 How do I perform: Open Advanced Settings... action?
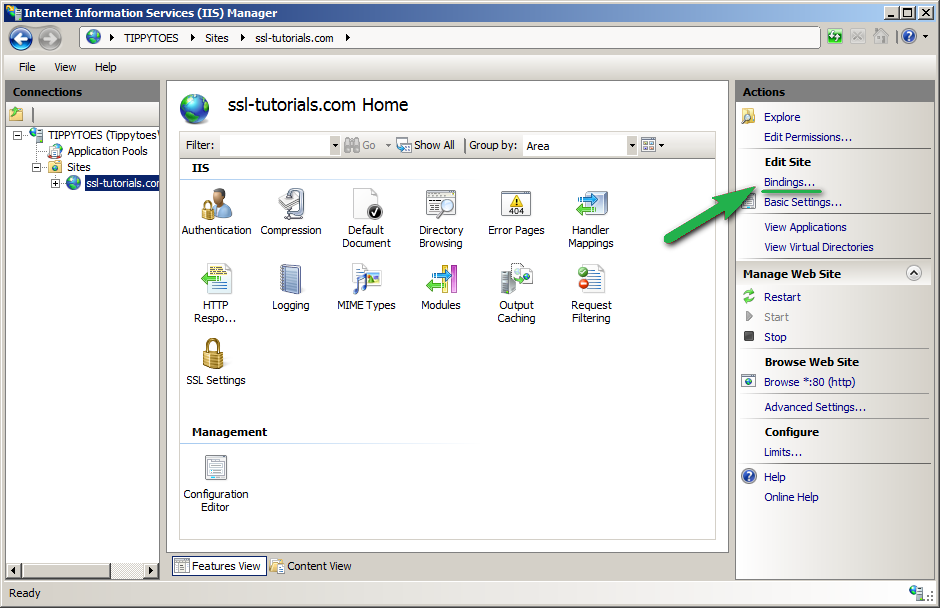[815, 407]
